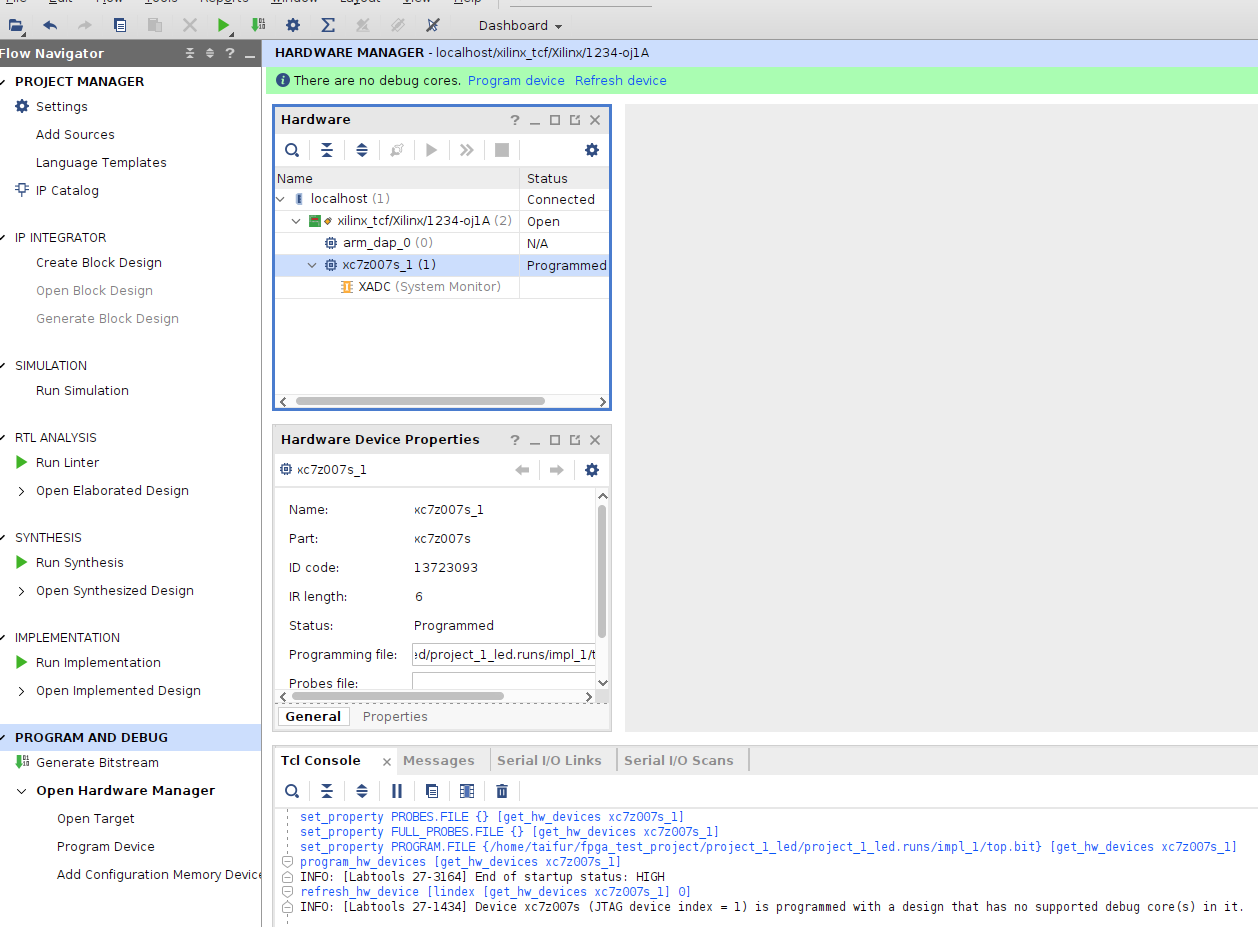Go to previous object in Device Properties
Screen dimensions: 1258x927
pyautogui.click(x=522, y=470)
